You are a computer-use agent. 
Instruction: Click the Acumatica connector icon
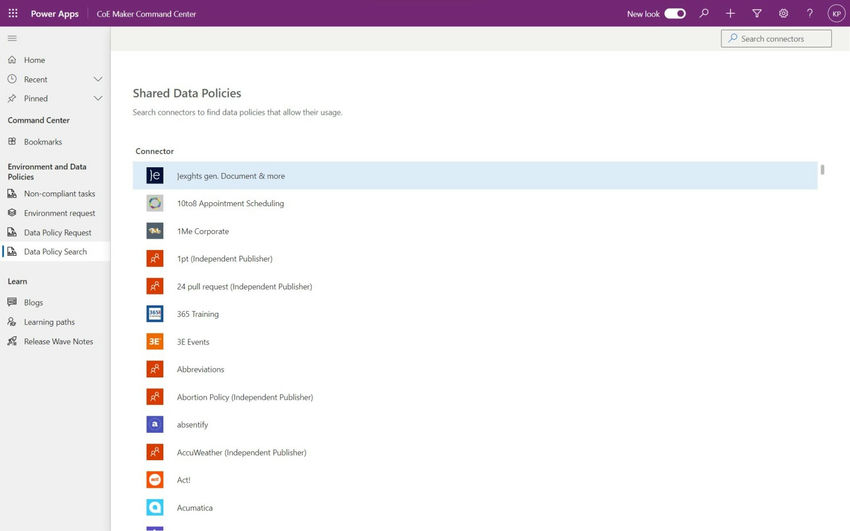point(154,507)
